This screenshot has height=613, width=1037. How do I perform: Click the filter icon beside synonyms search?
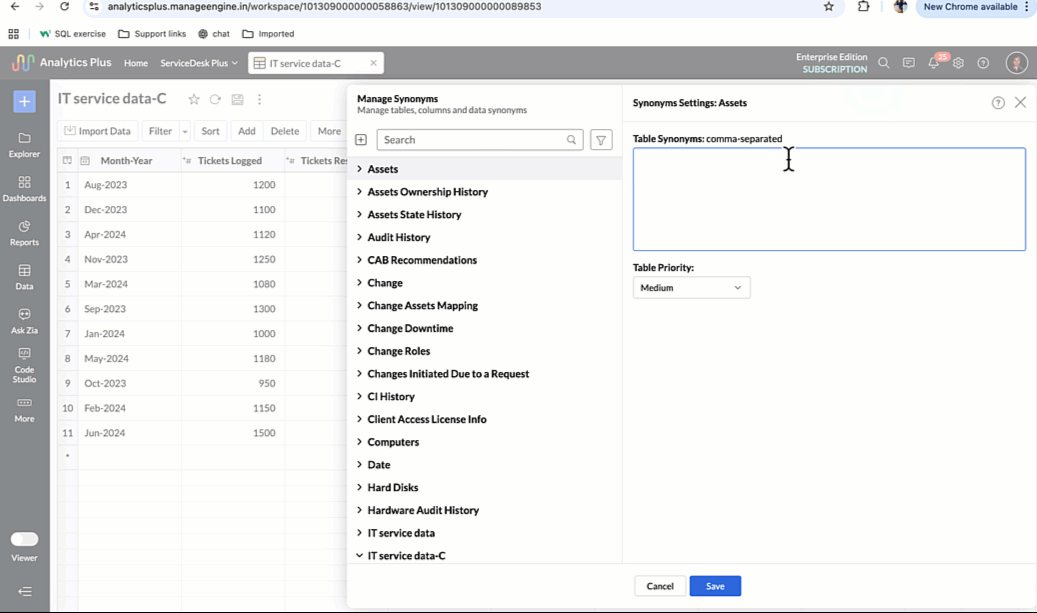coord(601,140)
